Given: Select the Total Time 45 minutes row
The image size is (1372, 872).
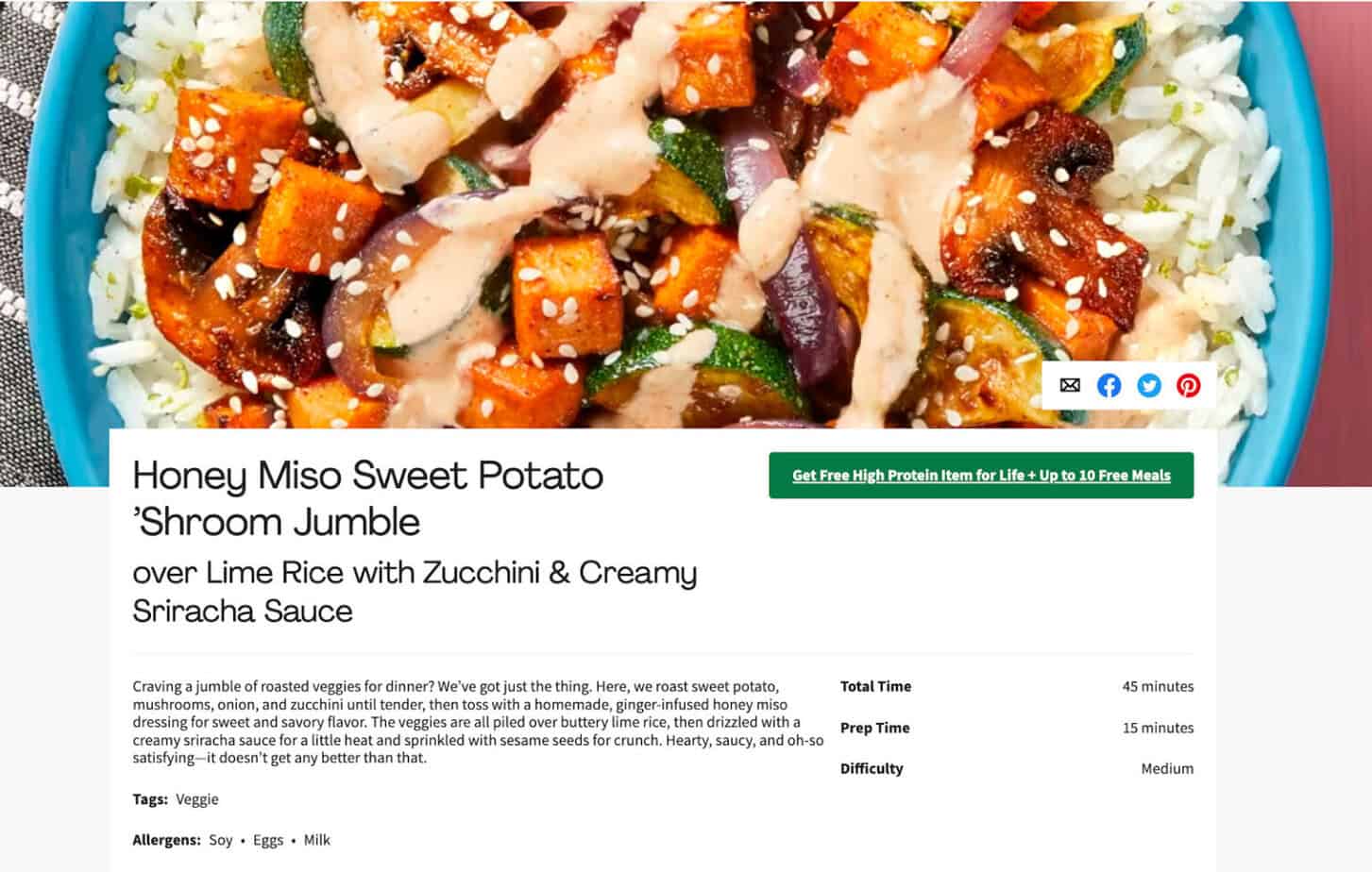Looking at the screenshot, I should [1015, 686].
